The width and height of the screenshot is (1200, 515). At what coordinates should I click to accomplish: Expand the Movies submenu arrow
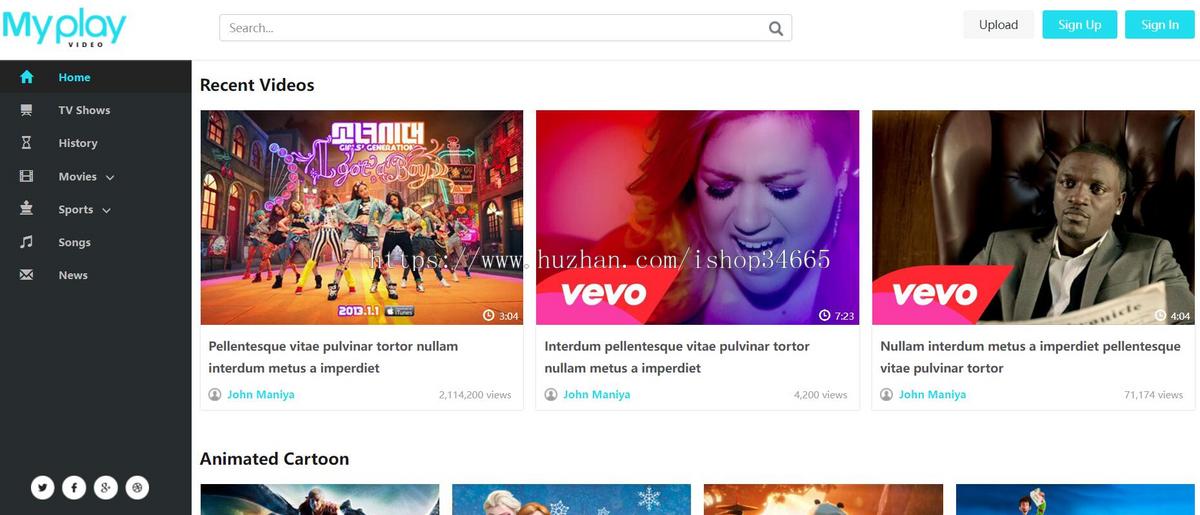[110, 177]
